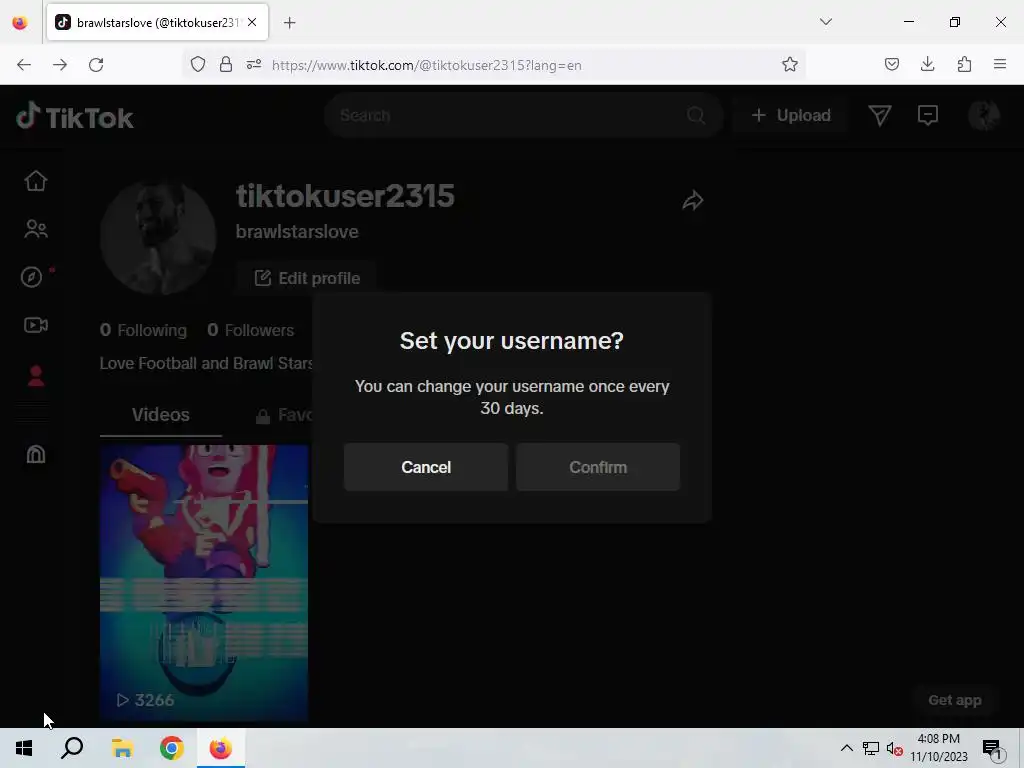Switch to the locked Favorites tab
The width and height of the screenshot is (1024, 768).
coord(284,415)
